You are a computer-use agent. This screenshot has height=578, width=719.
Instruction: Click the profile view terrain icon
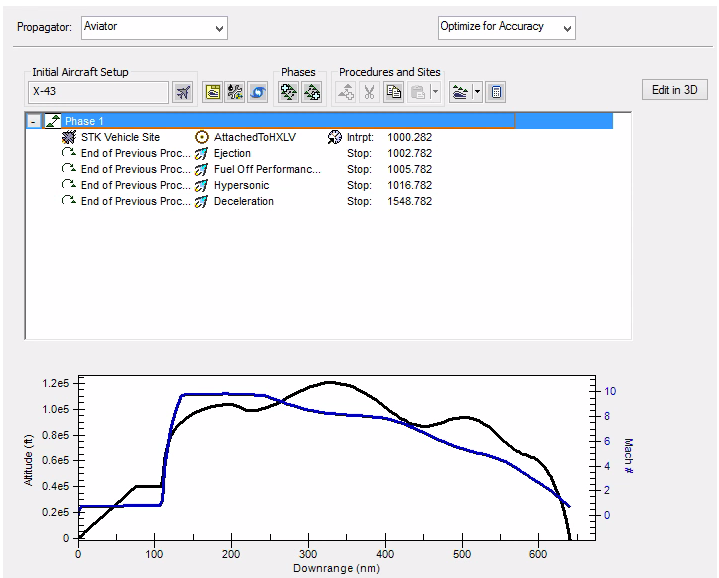[461, 92]
